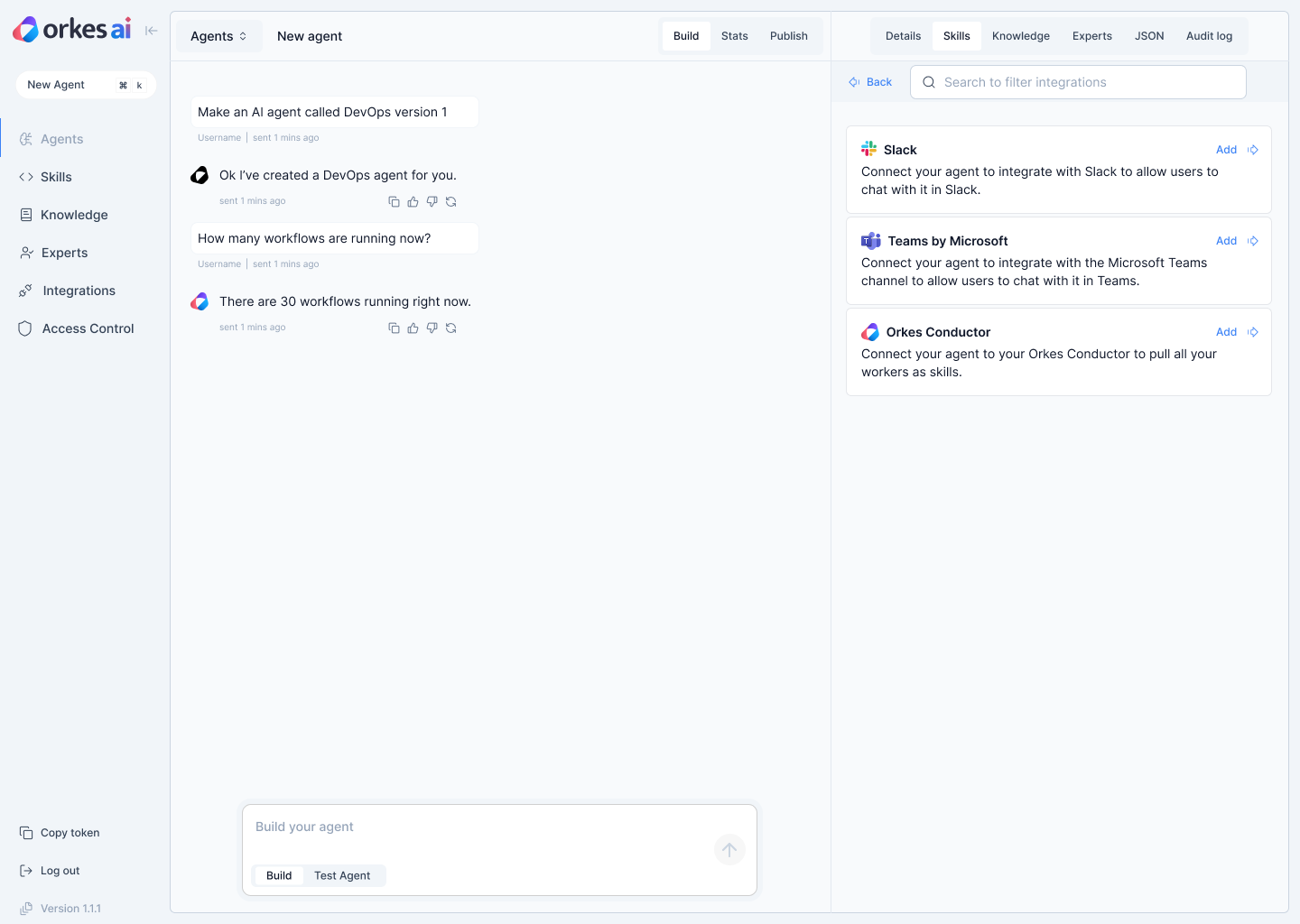Thumbs up the 'created a DevOps agent' reply
The height and width of the screenshot is (924, 1300).
pyautogui.click(x=413, y=201)
